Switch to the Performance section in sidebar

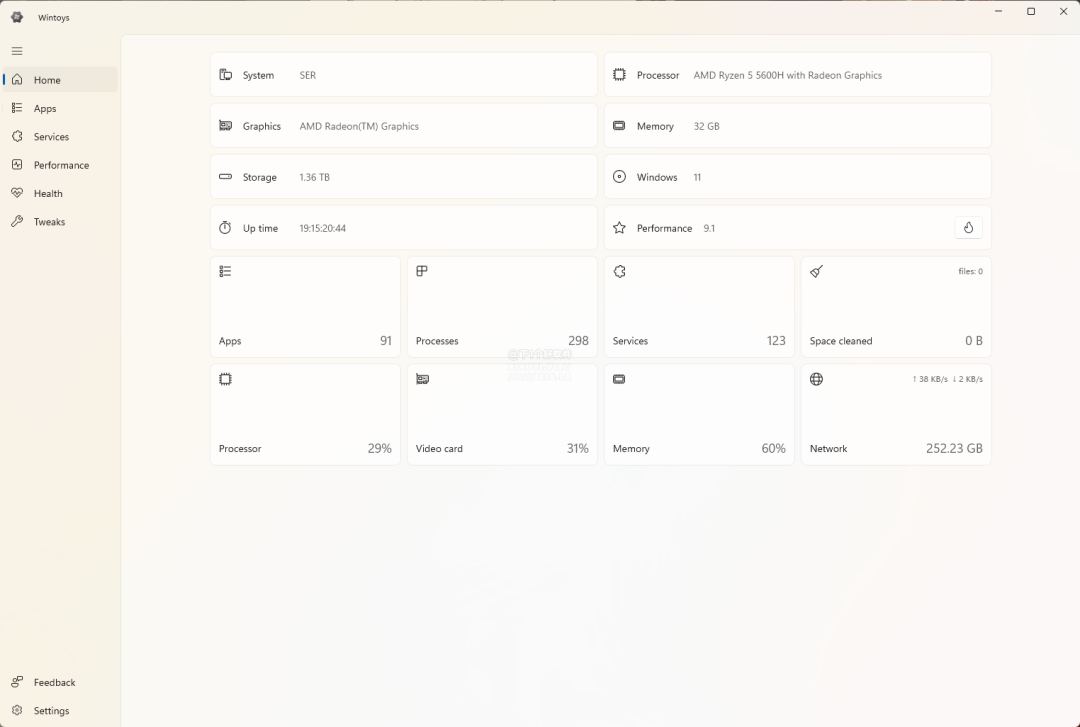tap(61, 165)
